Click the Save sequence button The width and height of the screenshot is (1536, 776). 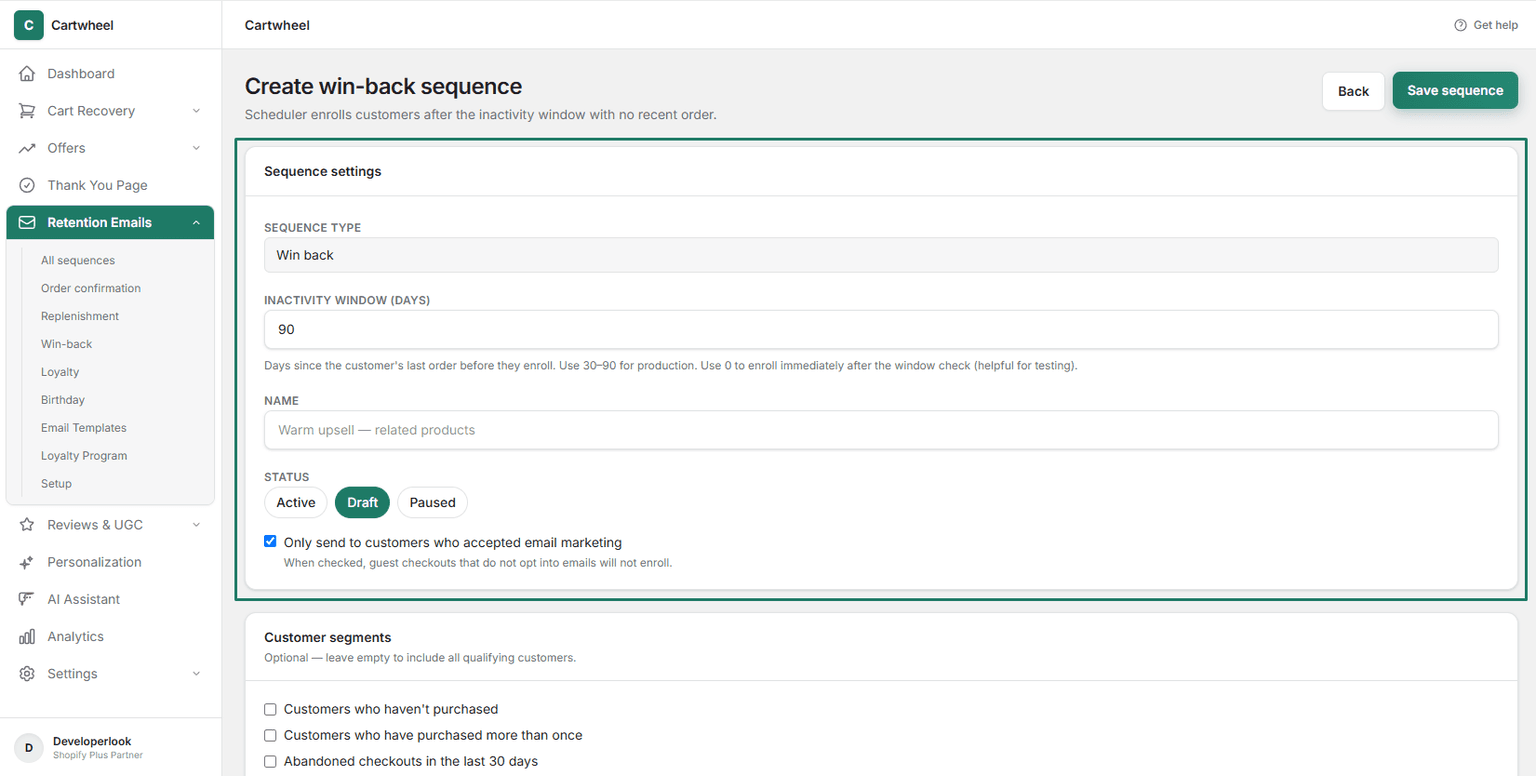click(1455, 90)
